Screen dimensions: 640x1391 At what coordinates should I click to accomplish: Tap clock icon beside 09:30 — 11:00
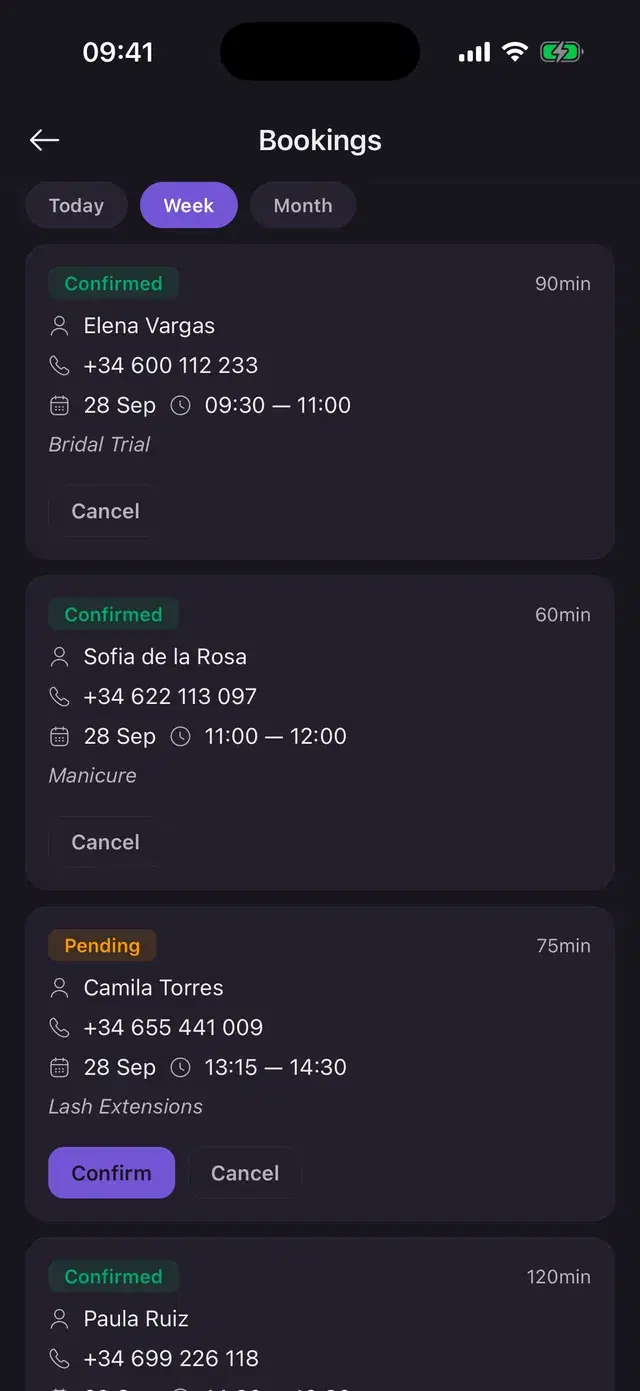pyautogui.click(x=180, y=405)
